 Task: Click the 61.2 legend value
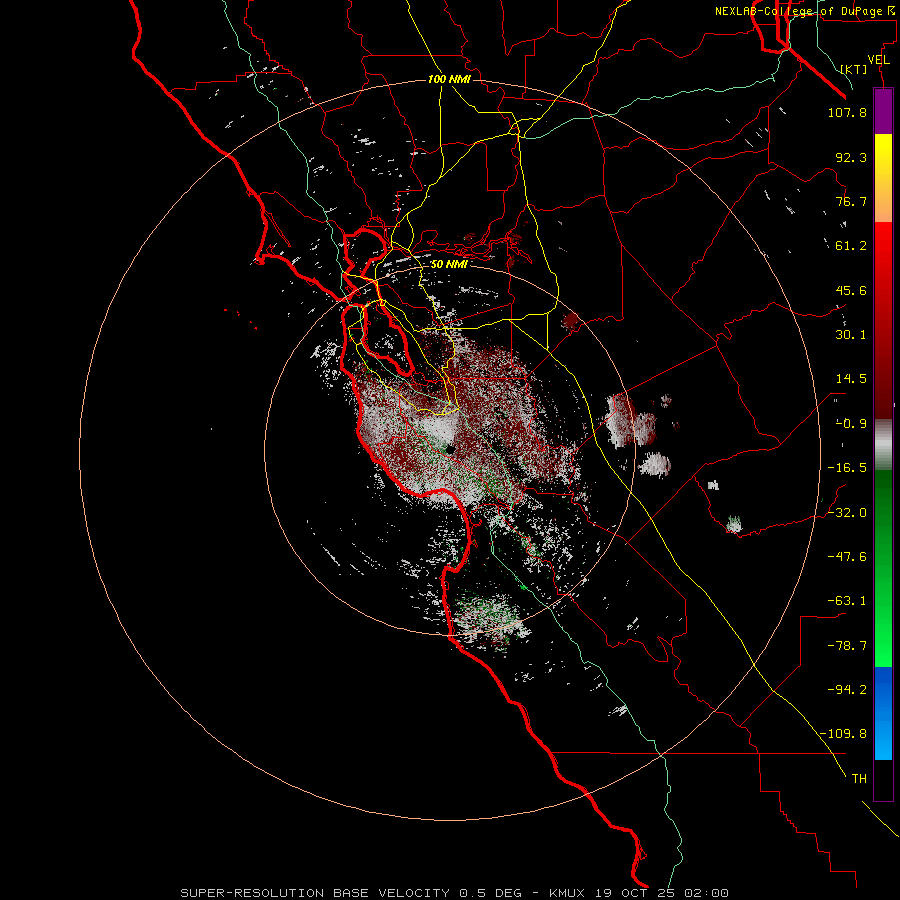coord(851,246)
